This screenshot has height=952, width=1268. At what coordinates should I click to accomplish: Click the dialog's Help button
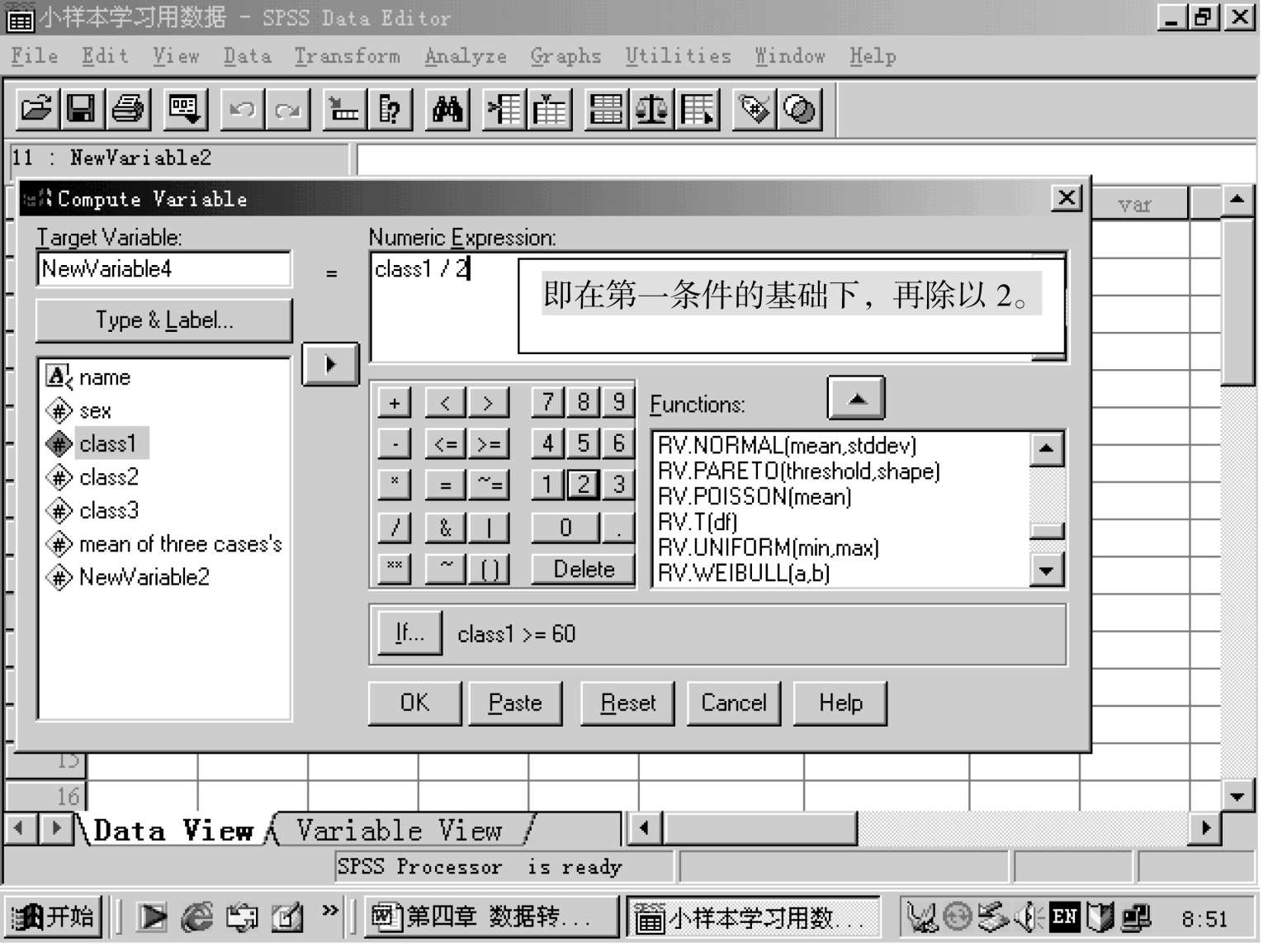coord(840,703)
